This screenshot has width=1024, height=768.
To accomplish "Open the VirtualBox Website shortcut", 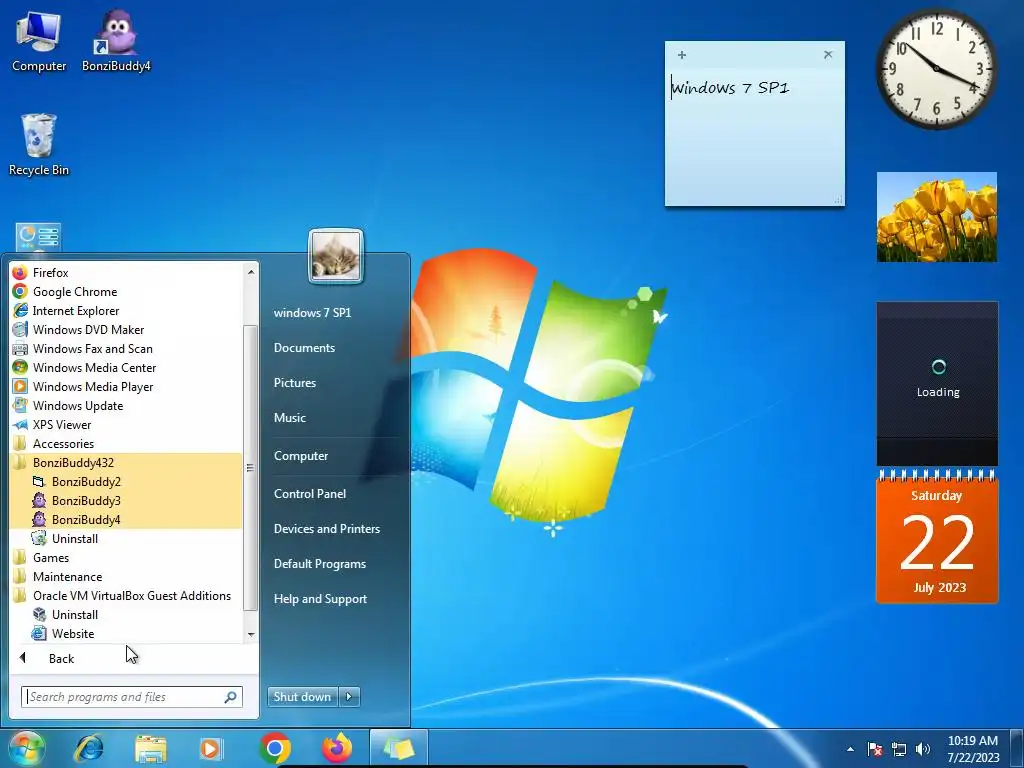I will coord(125,633).
